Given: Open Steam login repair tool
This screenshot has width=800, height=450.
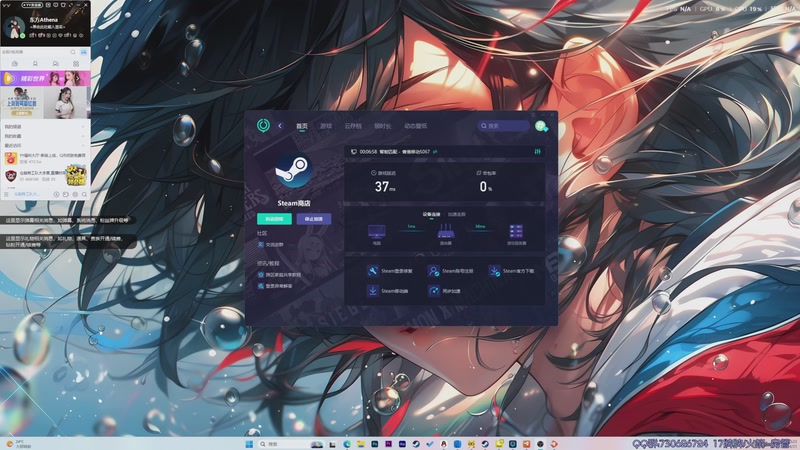Looking at the screenshot, I should pos(390,271).
